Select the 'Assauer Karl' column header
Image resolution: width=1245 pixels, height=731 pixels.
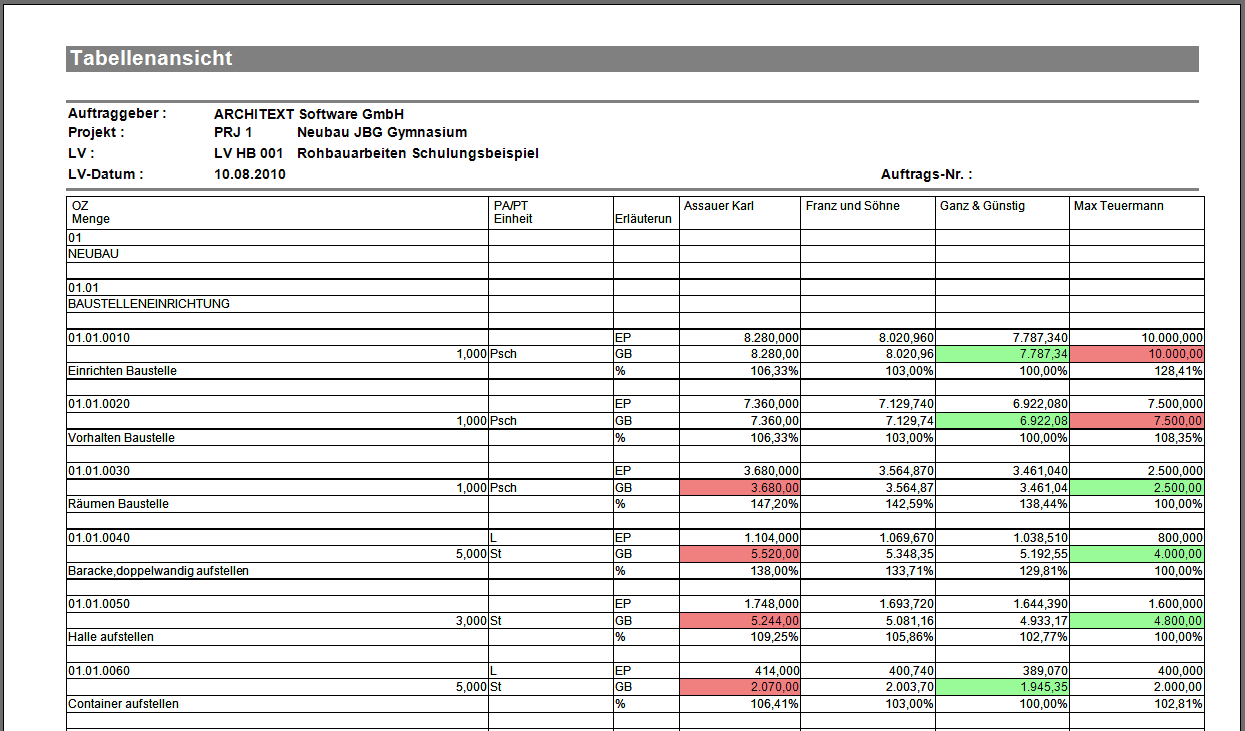tap(719, 206)
